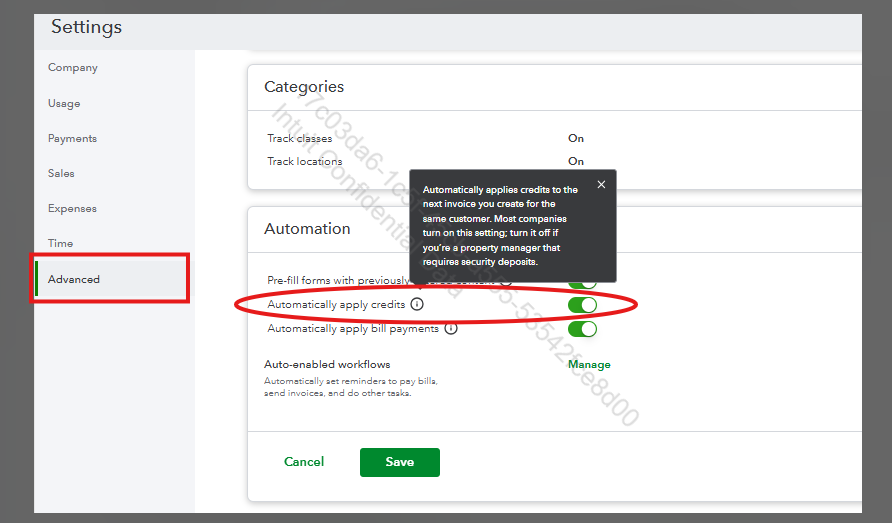
Task: Click the Track classes row
Action: [x=300, y=138]
